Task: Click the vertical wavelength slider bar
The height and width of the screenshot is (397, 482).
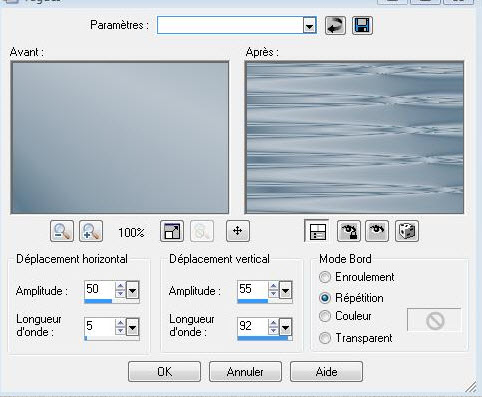Action: 265,338
